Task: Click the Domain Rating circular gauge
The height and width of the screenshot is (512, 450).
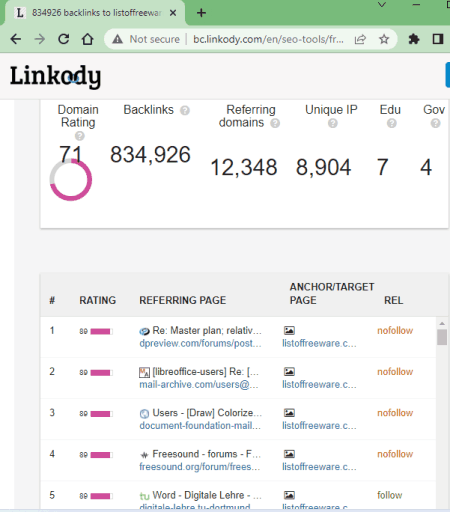Action: [x=71, y=180]
